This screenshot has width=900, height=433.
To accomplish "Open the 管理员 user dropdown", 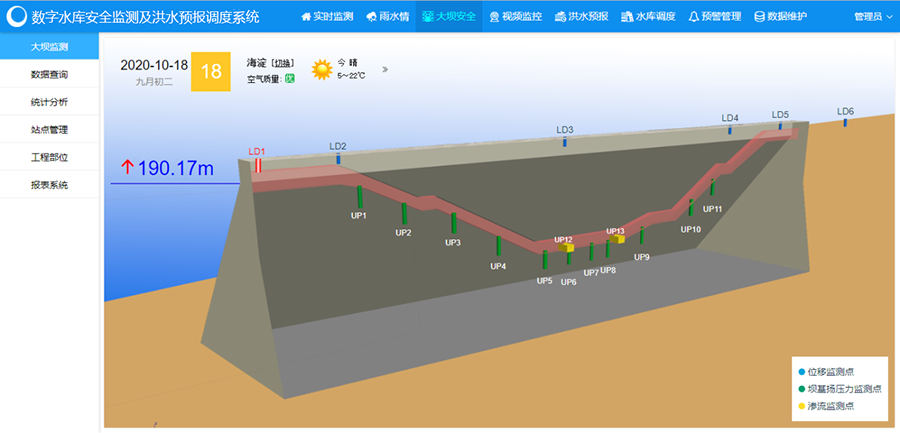I will click(873, 17).
